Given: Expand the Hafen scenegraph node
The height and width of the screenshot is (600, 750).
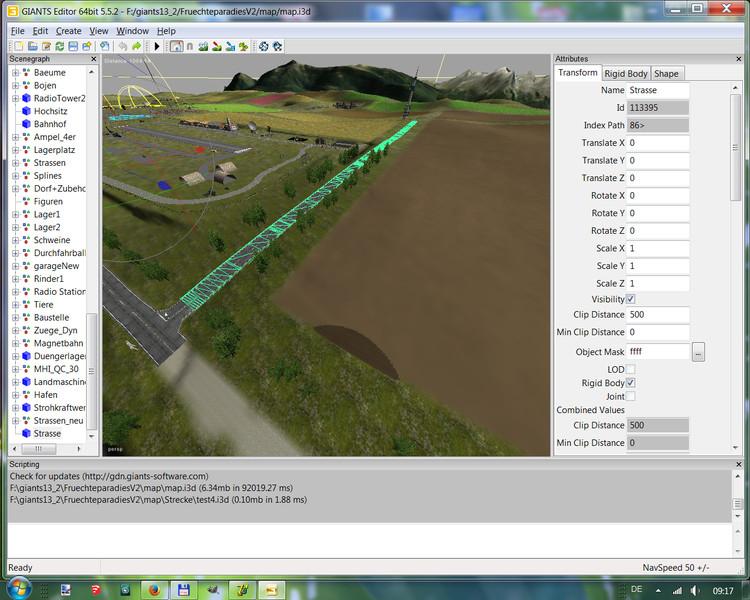Looking at the screenshot, I should 15,395.
